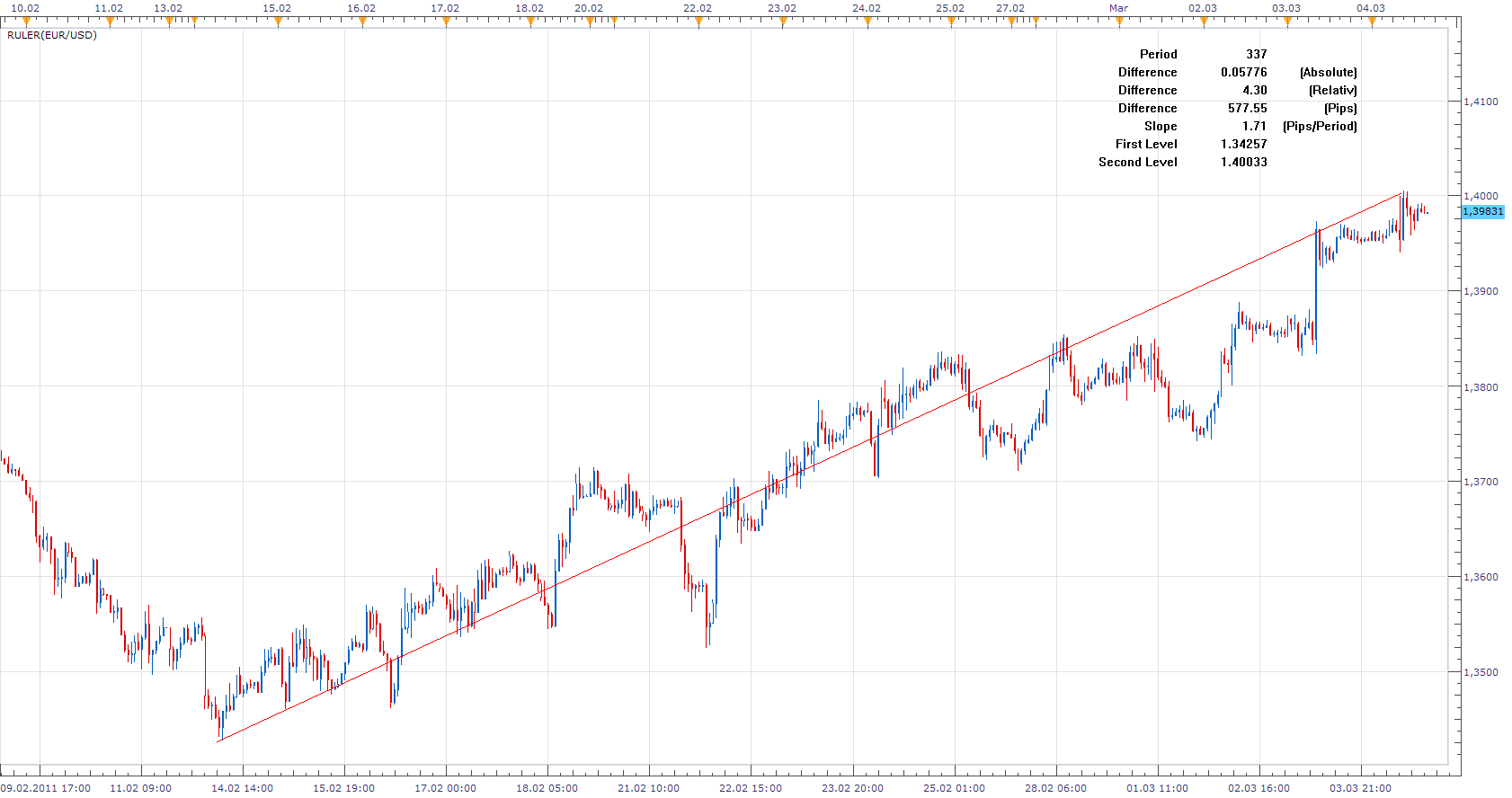Click the Second Level label

[1138, 162]
